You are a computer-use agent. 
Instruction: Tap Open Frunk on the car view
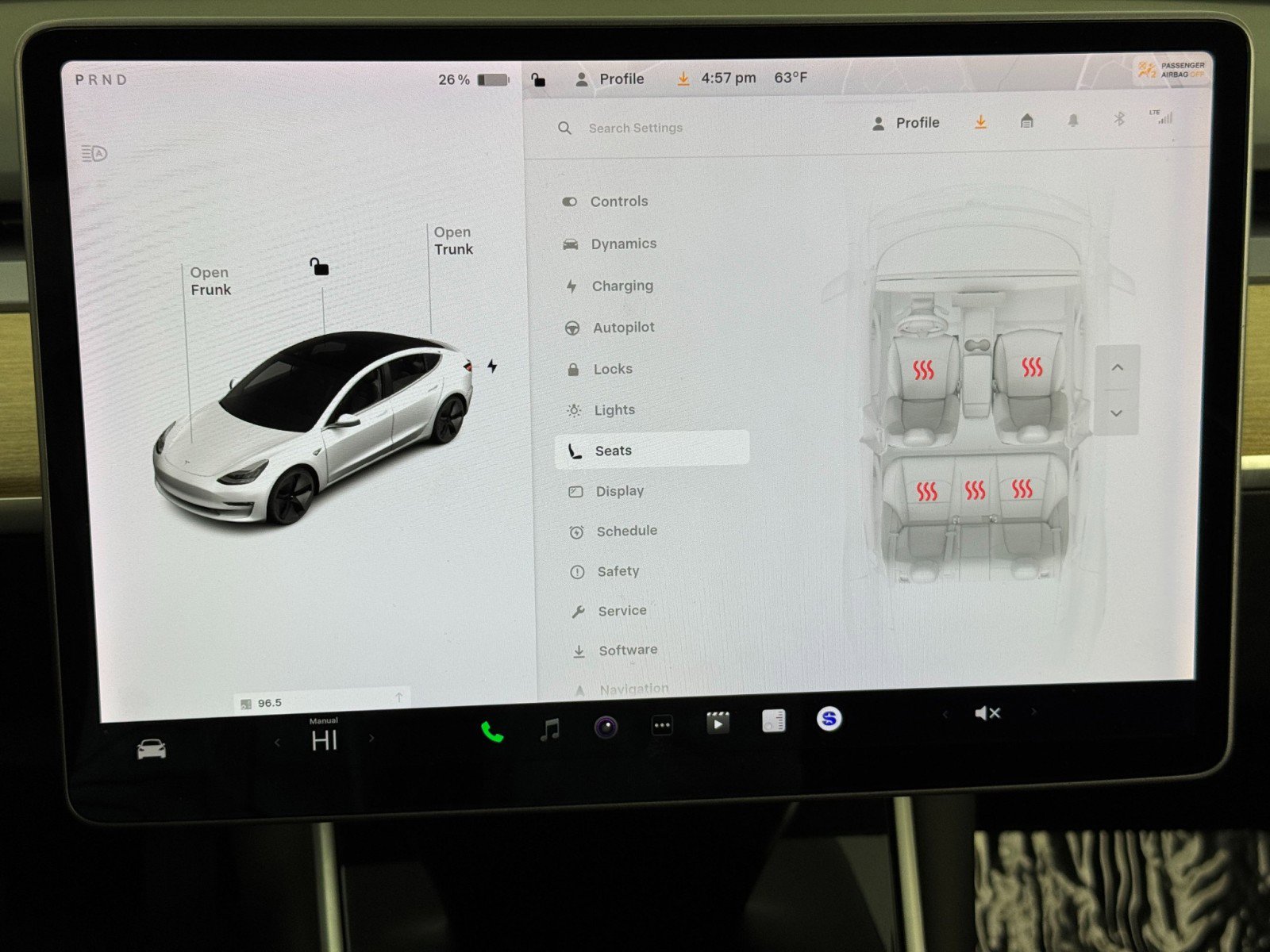pos(210,281)
